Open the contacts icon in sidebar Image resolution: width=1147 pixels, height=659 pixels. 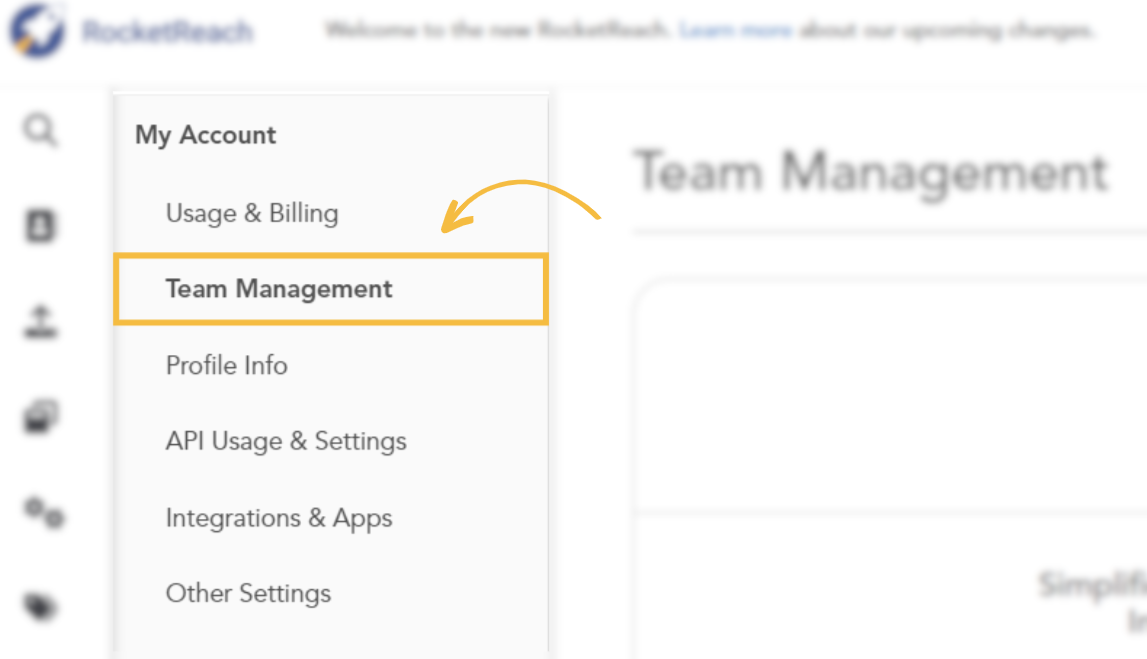tap(40, 225)
